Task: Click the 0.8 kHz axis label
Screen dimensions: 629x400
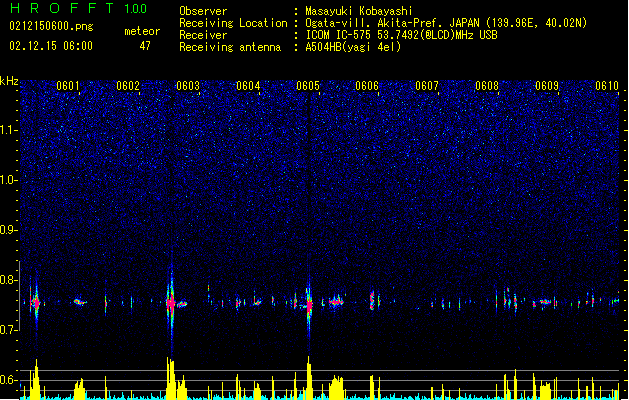Action: [x=9, y=280]
